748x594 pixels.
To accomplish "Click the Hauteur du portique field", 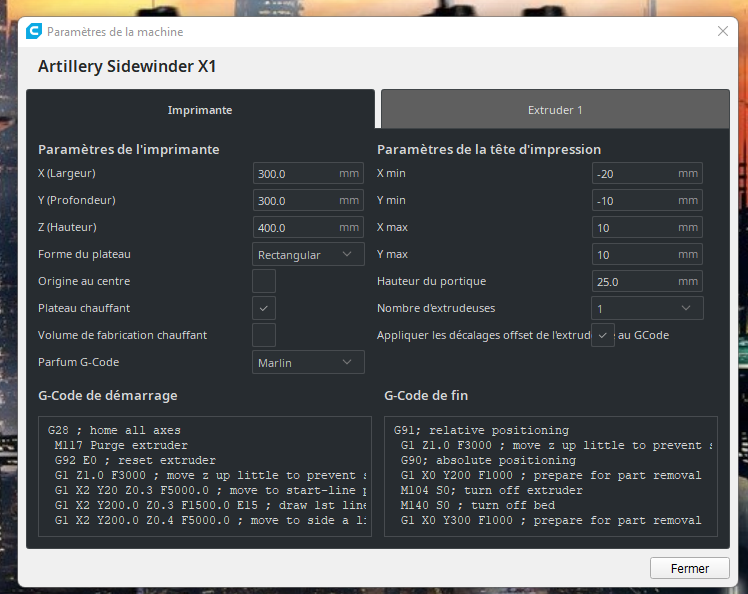I will click(647, 281).
